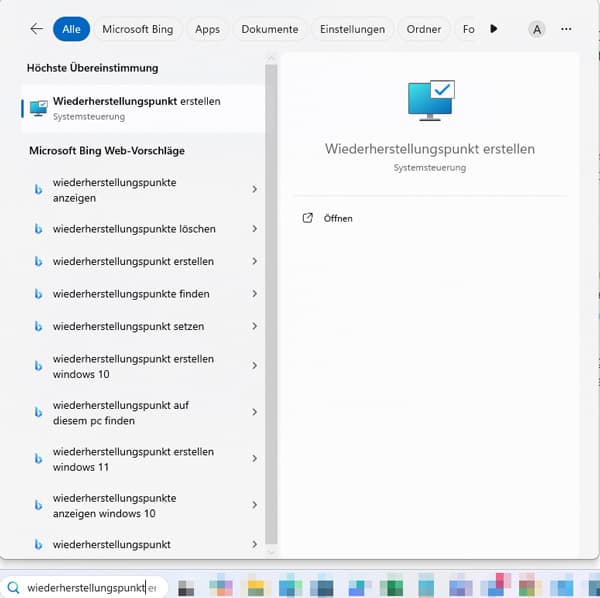Click the user account avatar 'A'
Viewport: 600px width, 598px height.
point(537,29)
